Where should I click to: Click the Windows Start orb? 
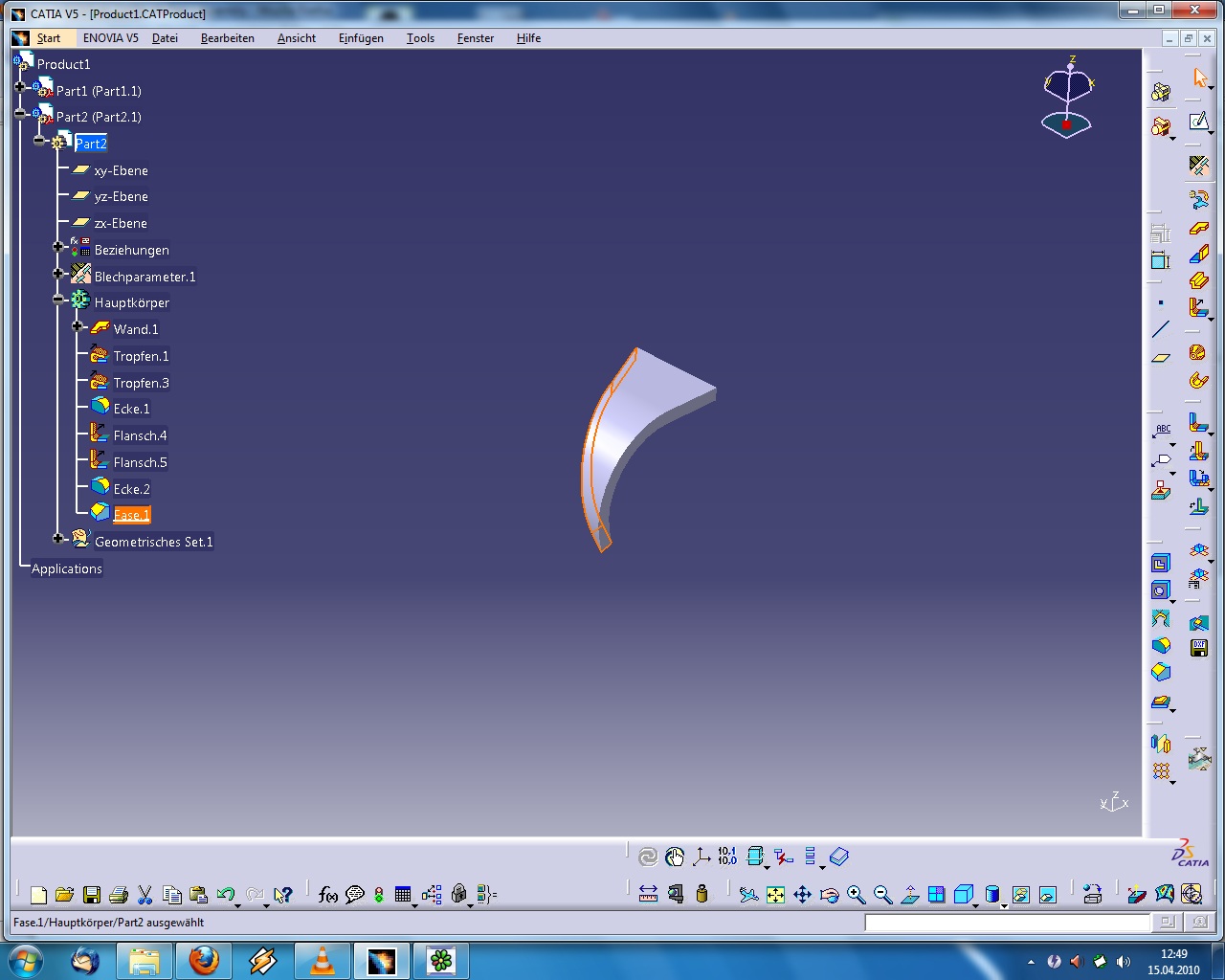click(x=24, y=961)
